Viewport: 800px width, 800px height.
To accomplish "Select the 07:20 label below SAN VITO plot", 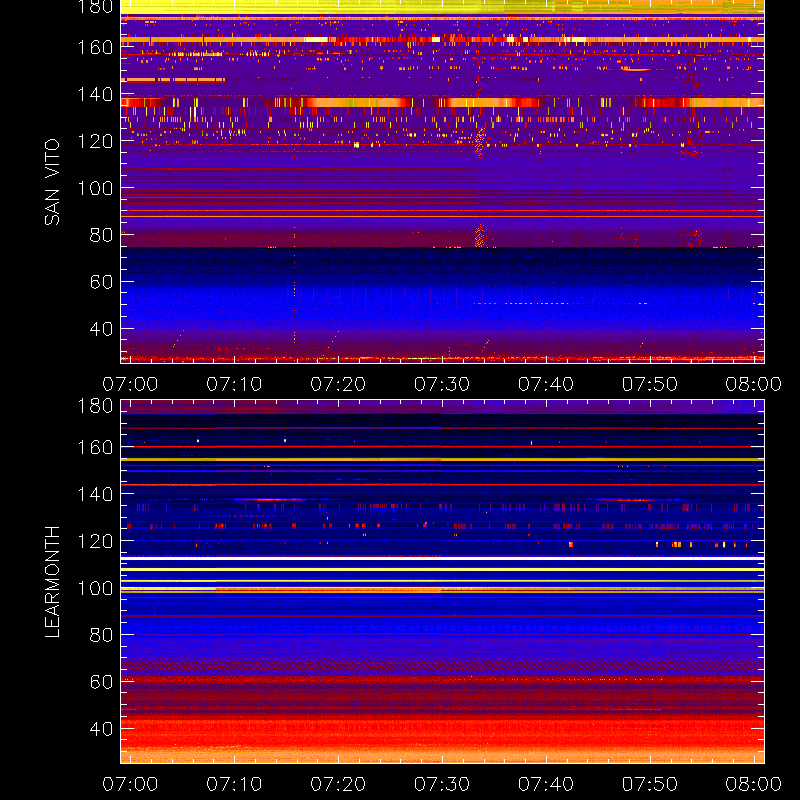I will click(x=338, y=384).
